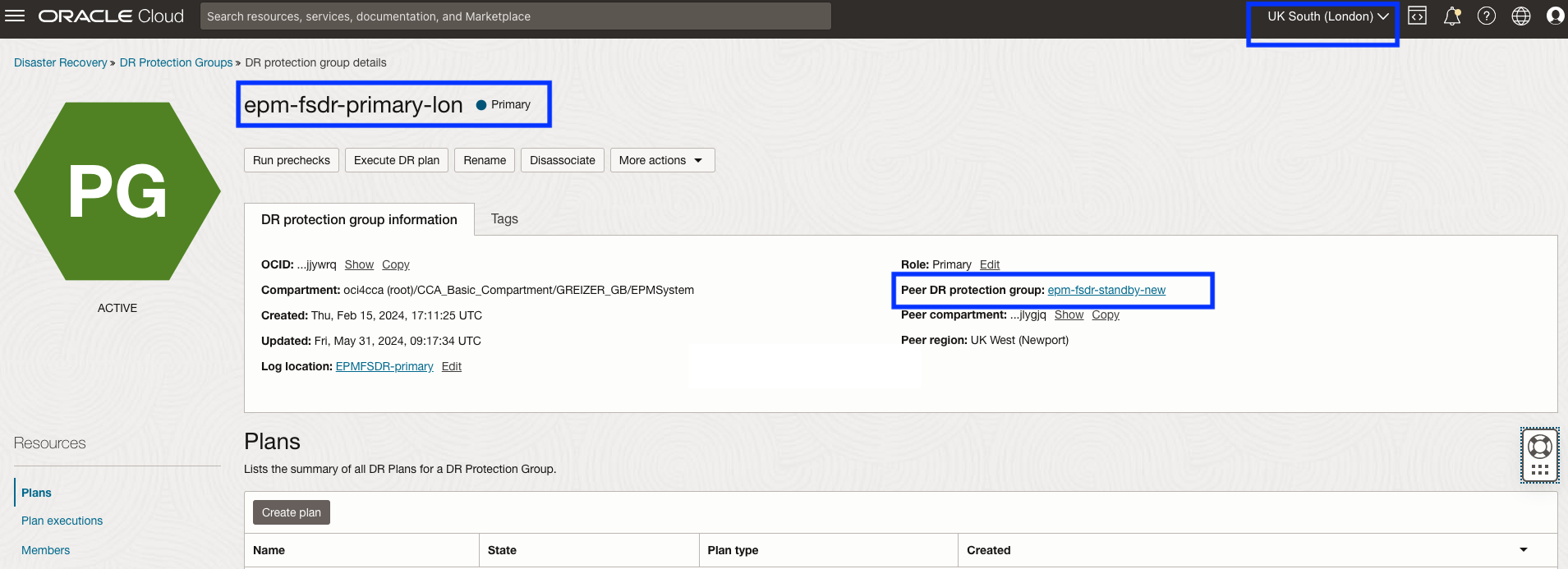Open the user profile avatar menu
Screen dimensions: 1568x569
click(1555, 16)
